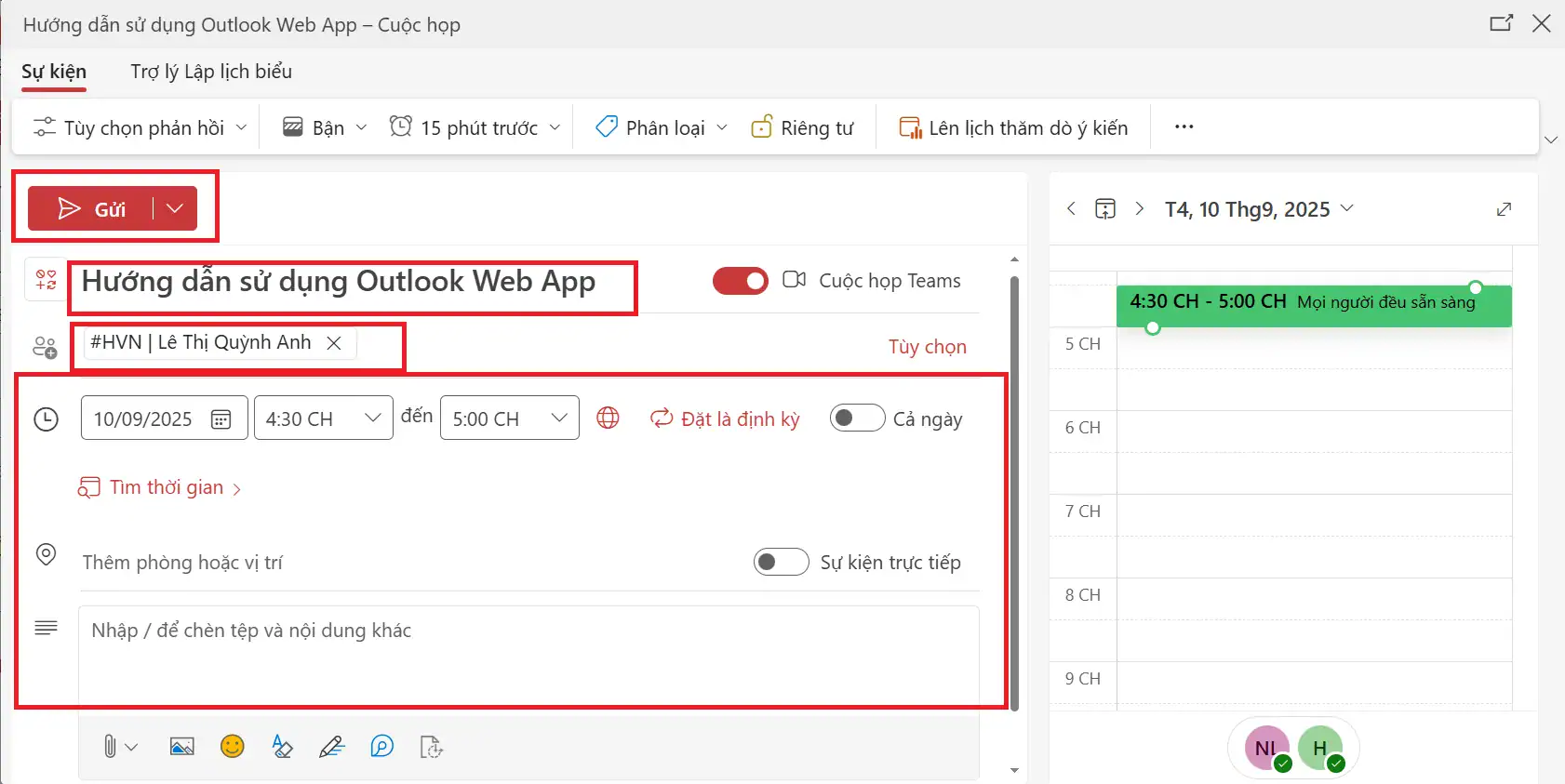Screen dimensions: 1565x784
Task: Jump to today in calendar pane
Action: coord(1105,209)
